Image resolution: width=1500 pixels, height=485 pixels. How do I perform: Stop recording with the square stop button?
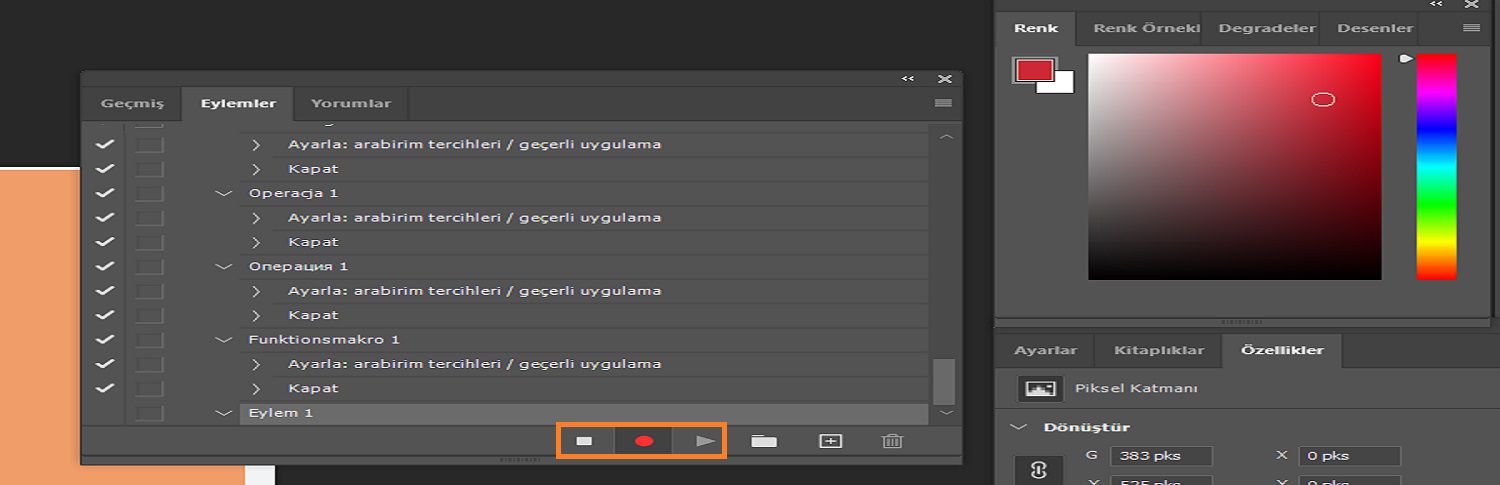585,440
